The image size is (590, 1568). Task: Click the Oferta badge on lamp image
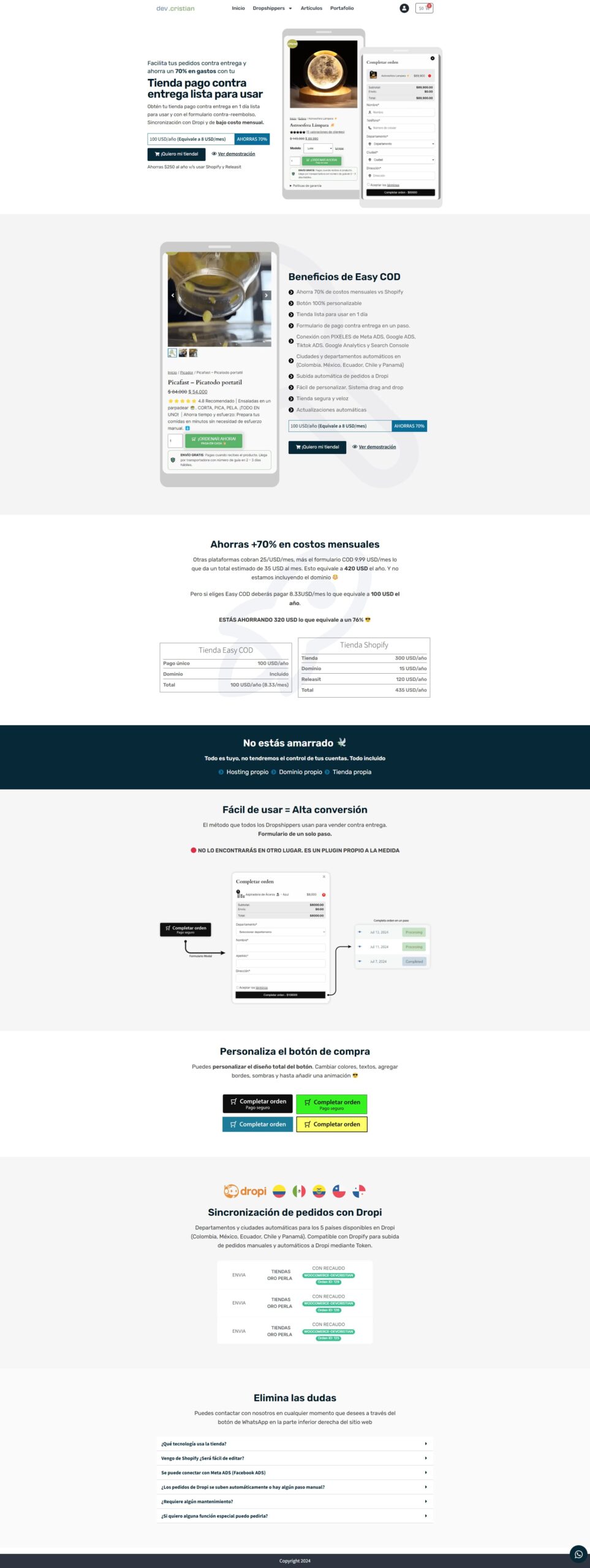coord(292,43)
